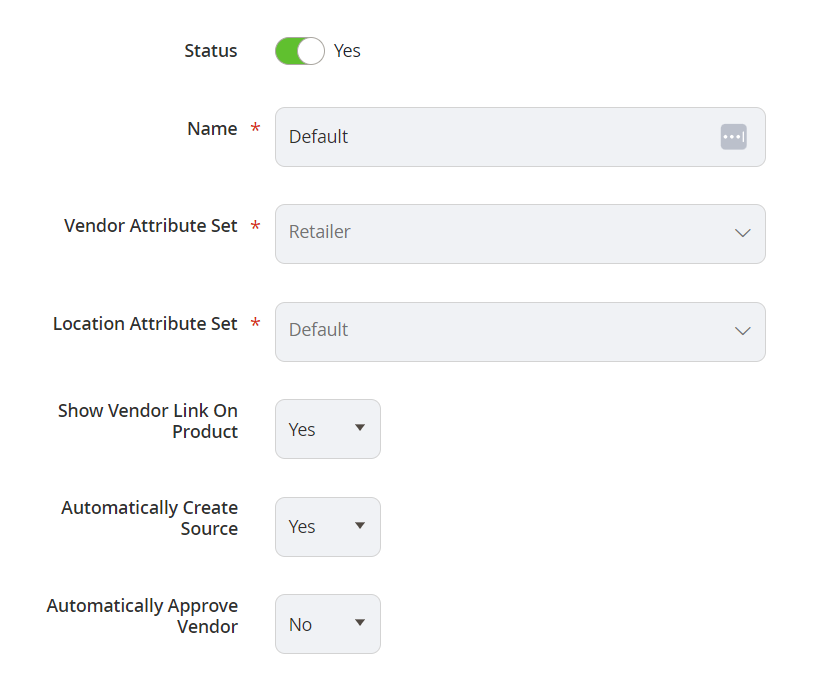This screenshot has height=689, width=817.
Task: Click the arrow on Show Vendor Link dropdown
Action: [x=360, y=427]
